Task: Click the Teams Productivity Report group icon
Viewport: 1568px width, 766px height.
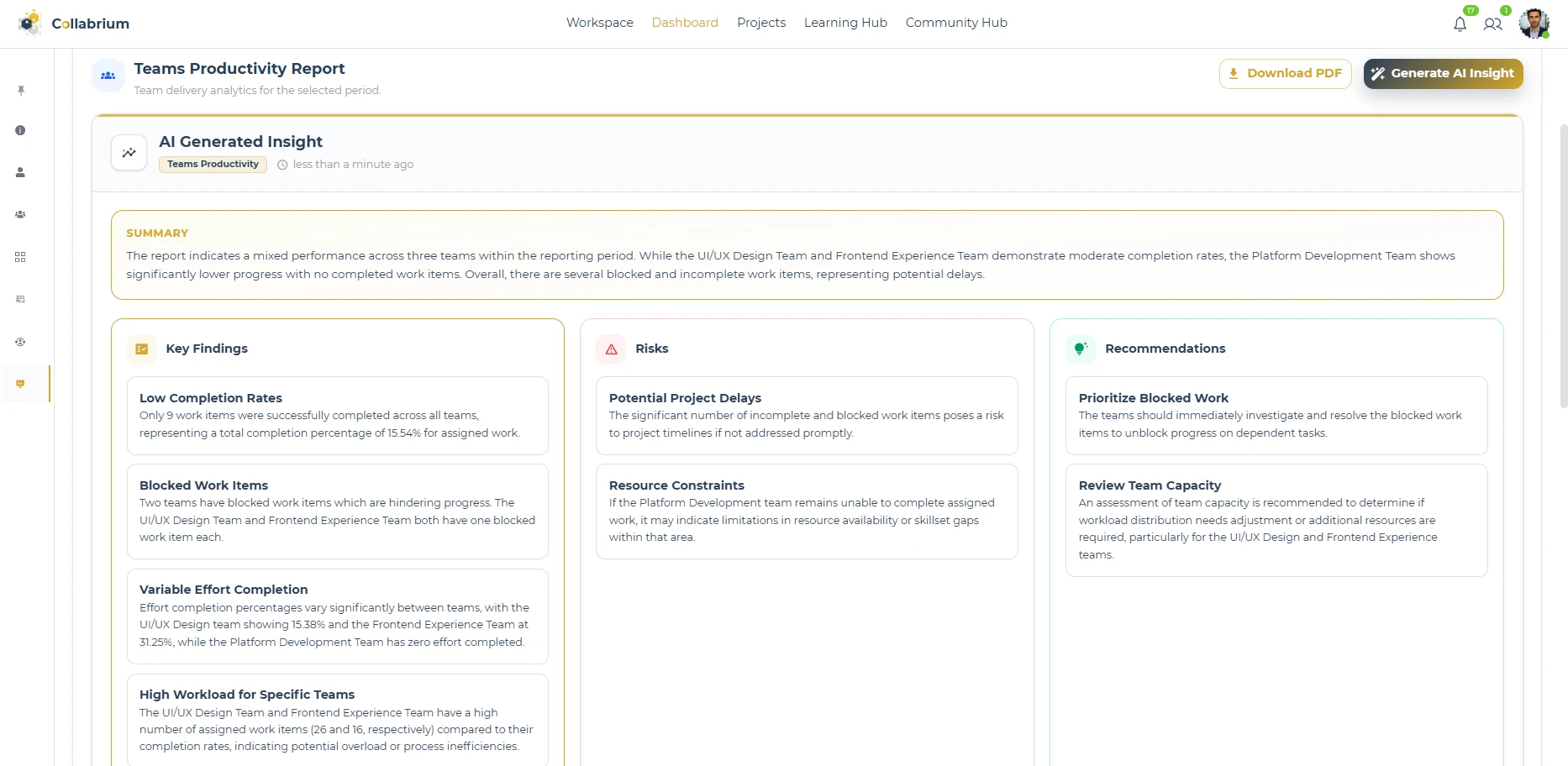Action: click(x=108, y=76)
